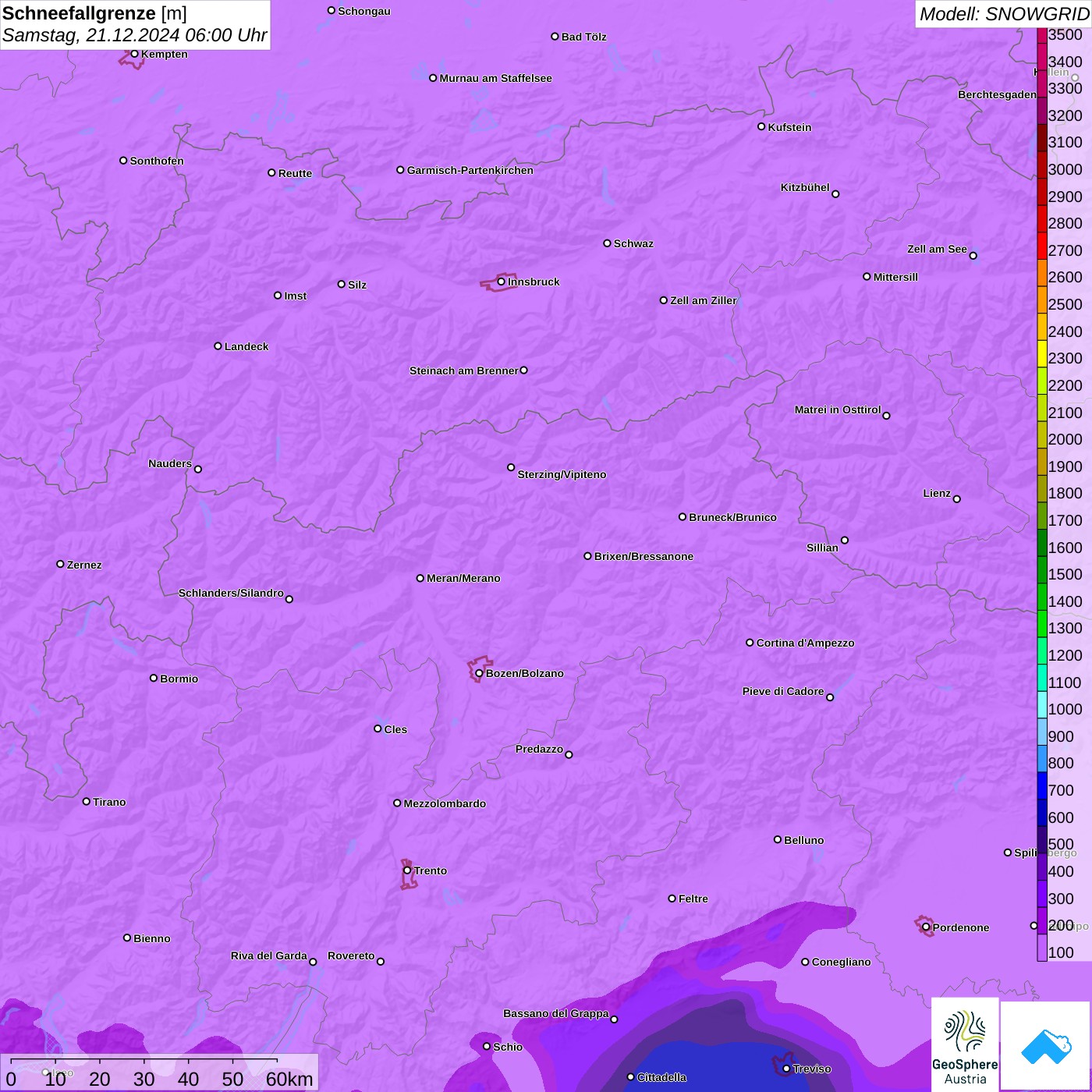Click the Kempten marker dot
1092x1092 pixels.
pos(134,54)
